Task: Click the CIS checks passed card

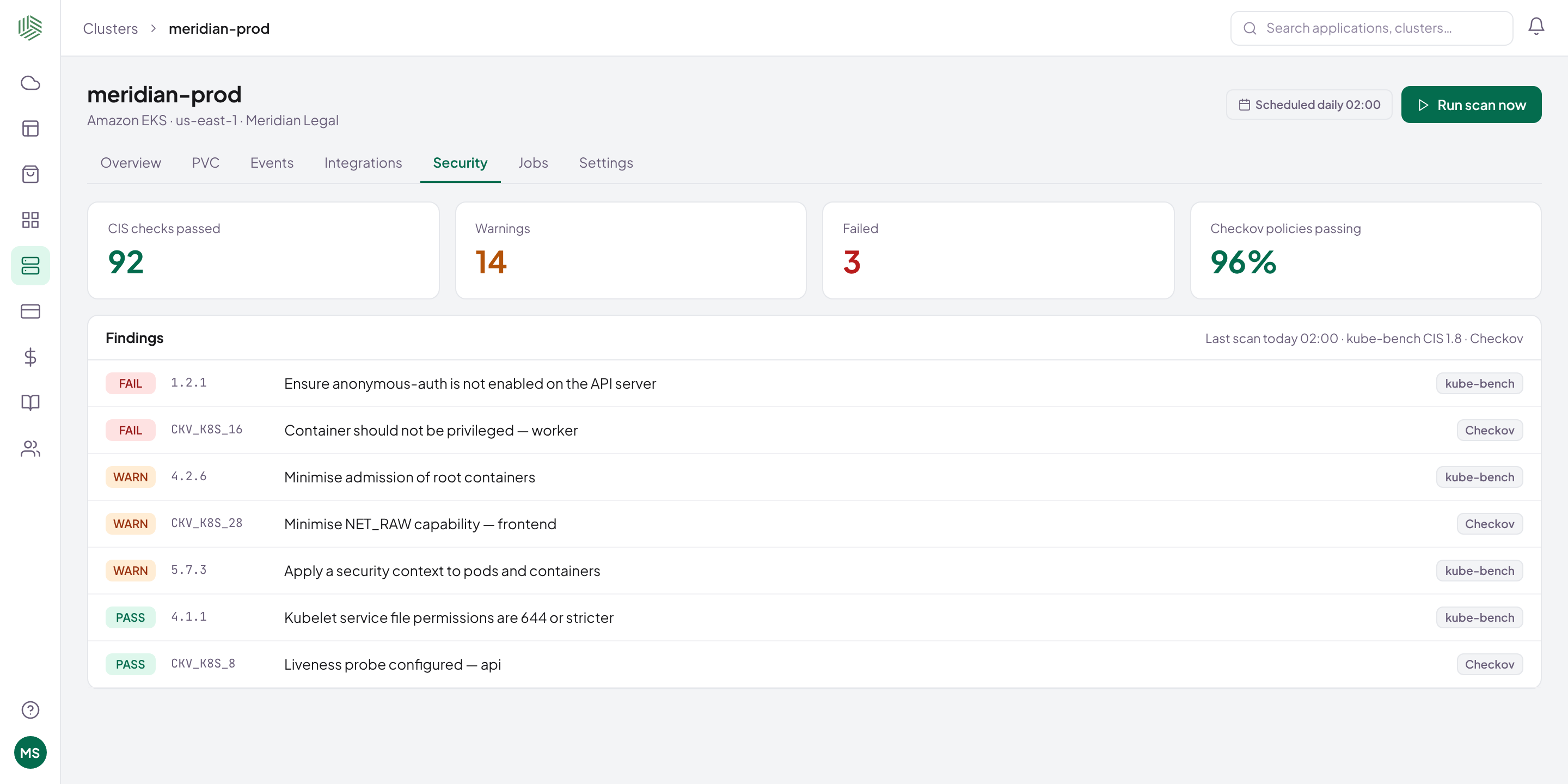Action: [x=263, y=250]
